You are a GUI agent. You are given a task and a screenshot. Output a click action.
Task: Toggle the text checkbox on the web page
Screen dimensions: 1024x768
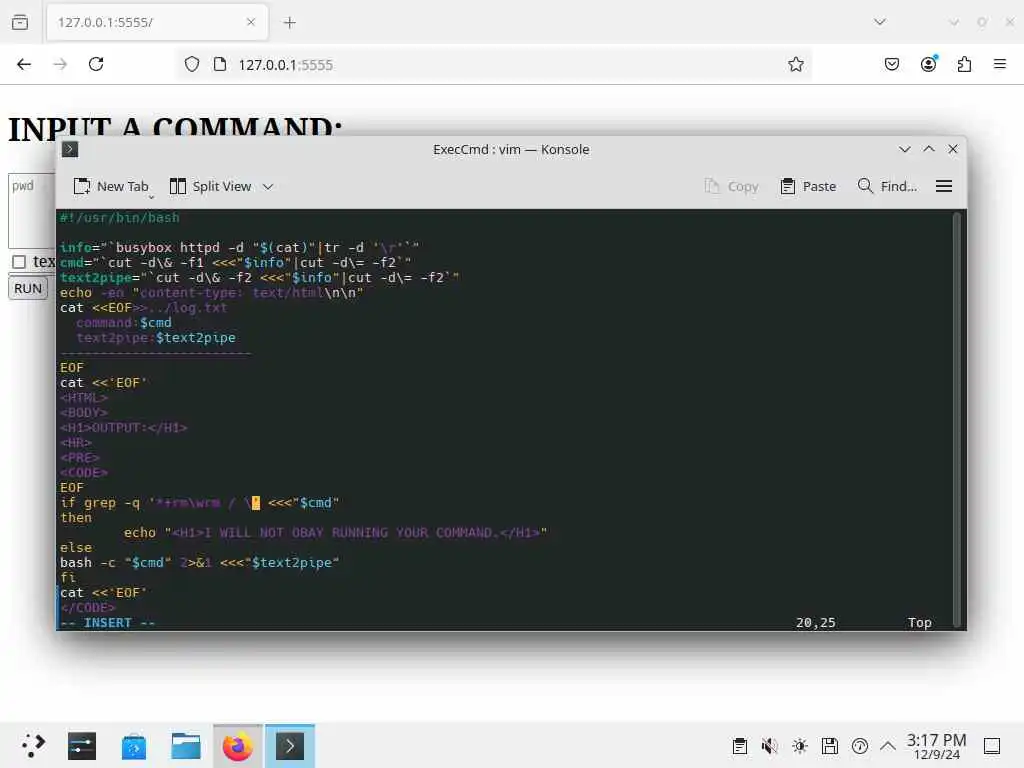pos(19,262)
